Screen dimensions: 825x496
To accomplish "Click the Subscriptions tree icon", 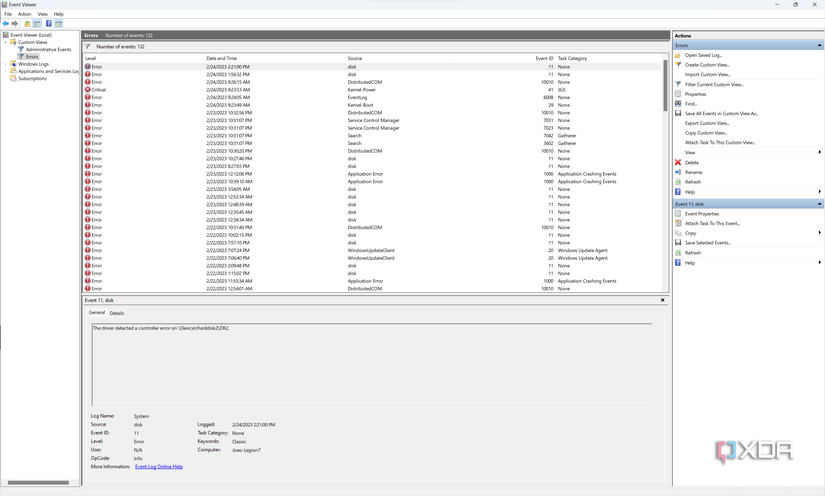I will point(13,78).
